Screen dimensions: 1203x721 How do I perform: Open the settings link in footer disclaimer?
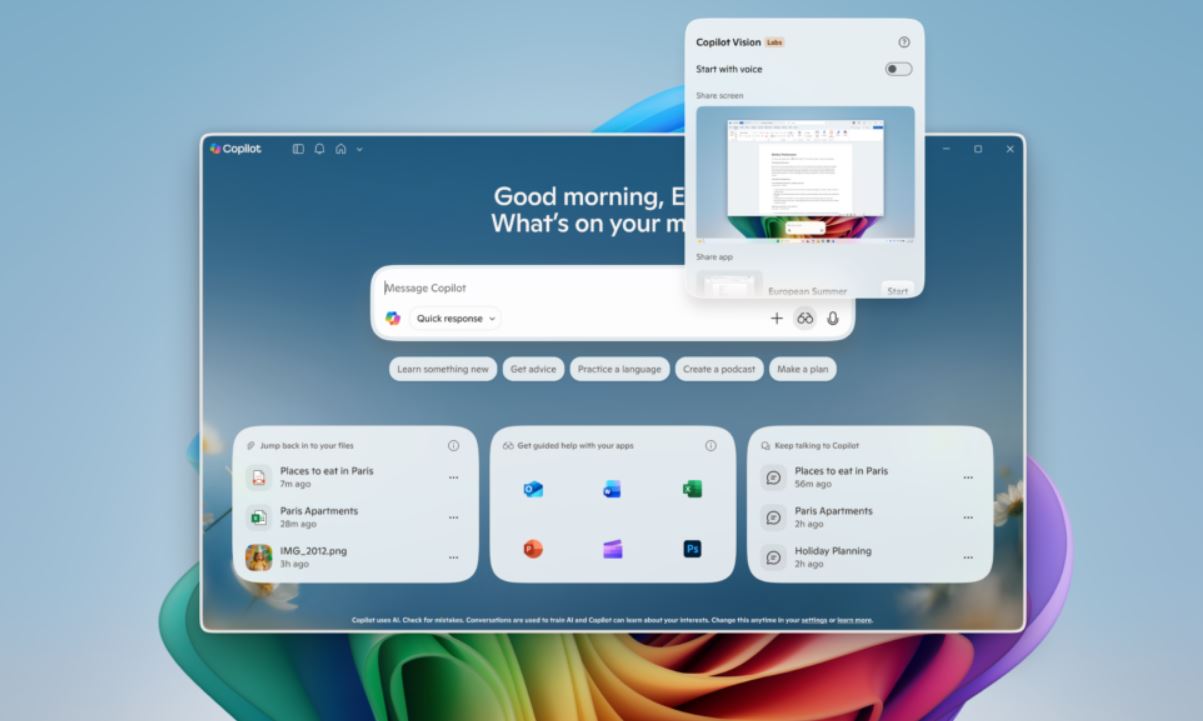click(x=814, y=620)
